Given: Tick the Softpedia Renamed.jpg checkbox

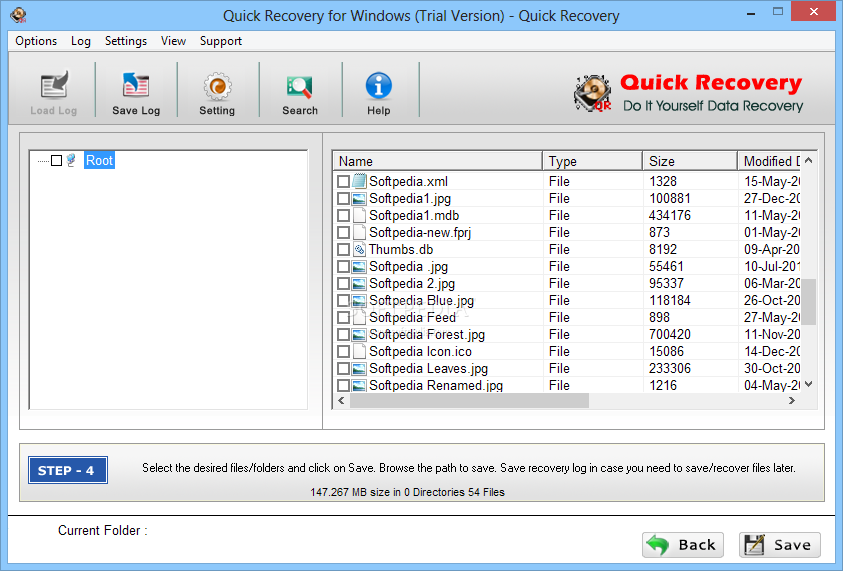Looking at the screenshot, I should pyautogui.click(x=344, y=386).
